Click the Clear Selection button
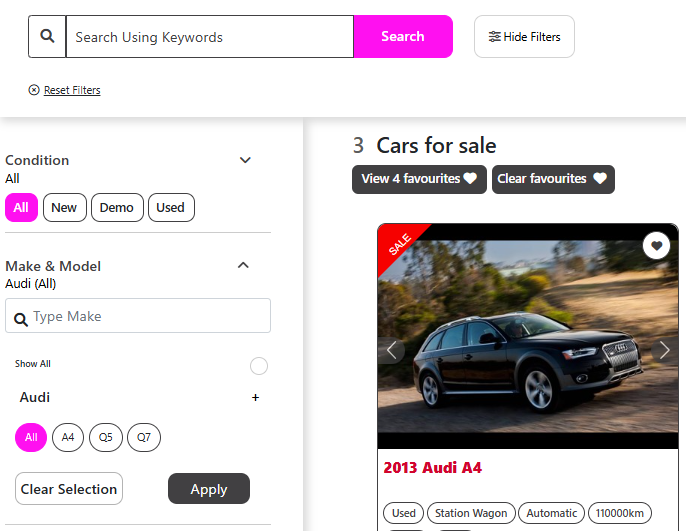The height and width of the screenshot is (531, 686). click(x=69, y=489)
